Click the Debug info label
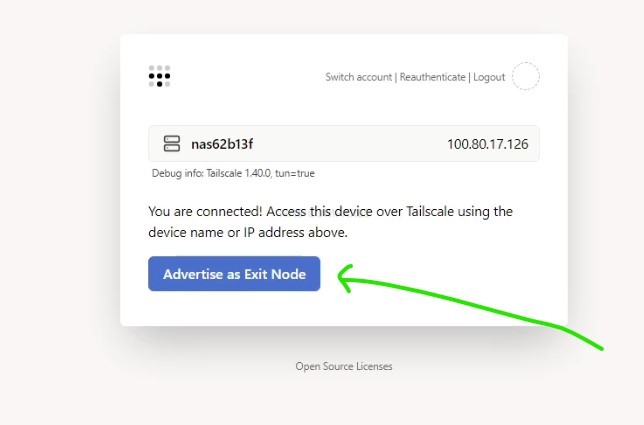 point(177,173)
